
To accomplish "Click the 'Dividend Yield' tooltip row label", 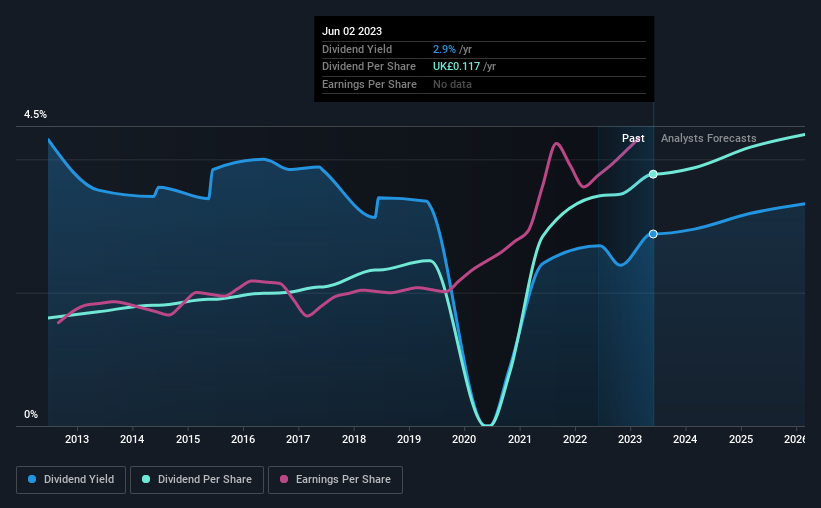I will tap(357, 49).
